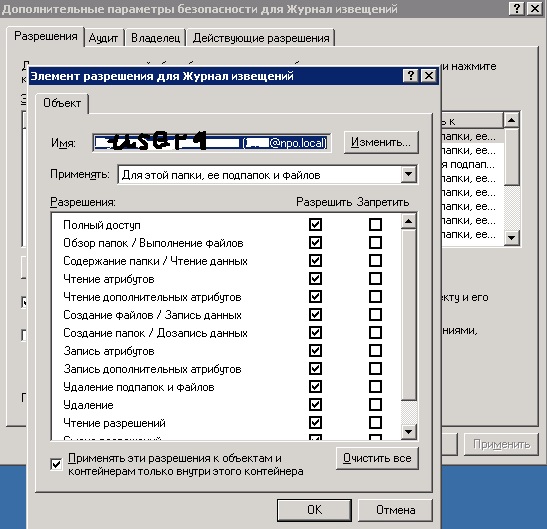Image resolution: width=547 pixels, height=529 pixels.
Task: Switch to Аудит tab in the back window
Action: tap(103, 38)
